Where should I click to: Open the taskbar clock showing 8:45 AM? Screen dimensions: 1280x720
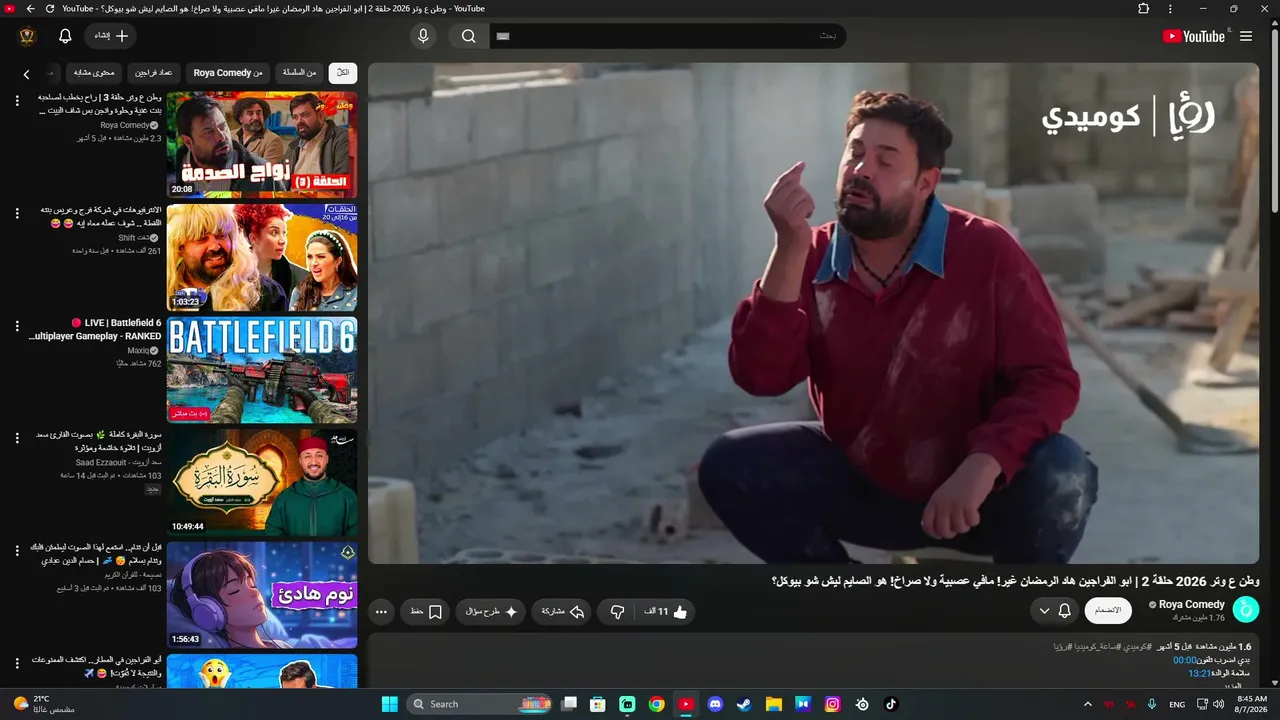click(x=1252, y=704)
